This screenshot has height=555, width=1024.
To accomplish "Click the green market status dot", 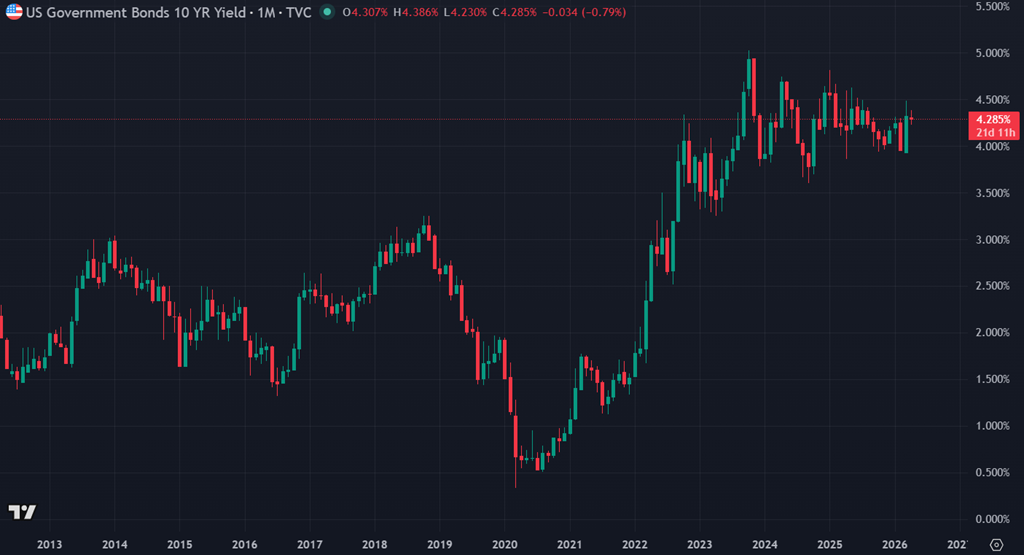I will click(327, 12).
